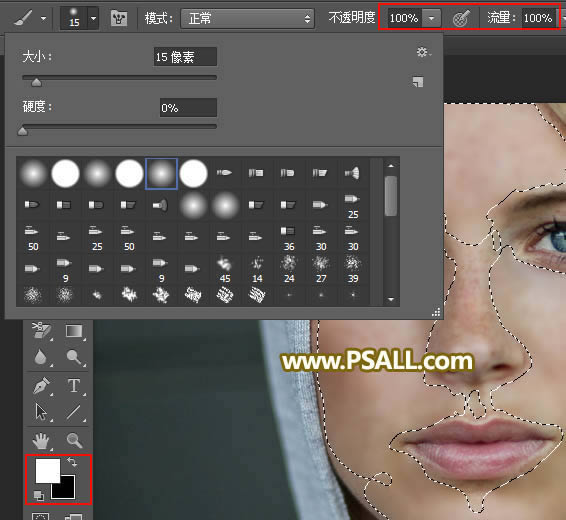The width and height of the screenshot is (566, 520).
Task: Swap foreground and background colors
Action: click(73, 462)
